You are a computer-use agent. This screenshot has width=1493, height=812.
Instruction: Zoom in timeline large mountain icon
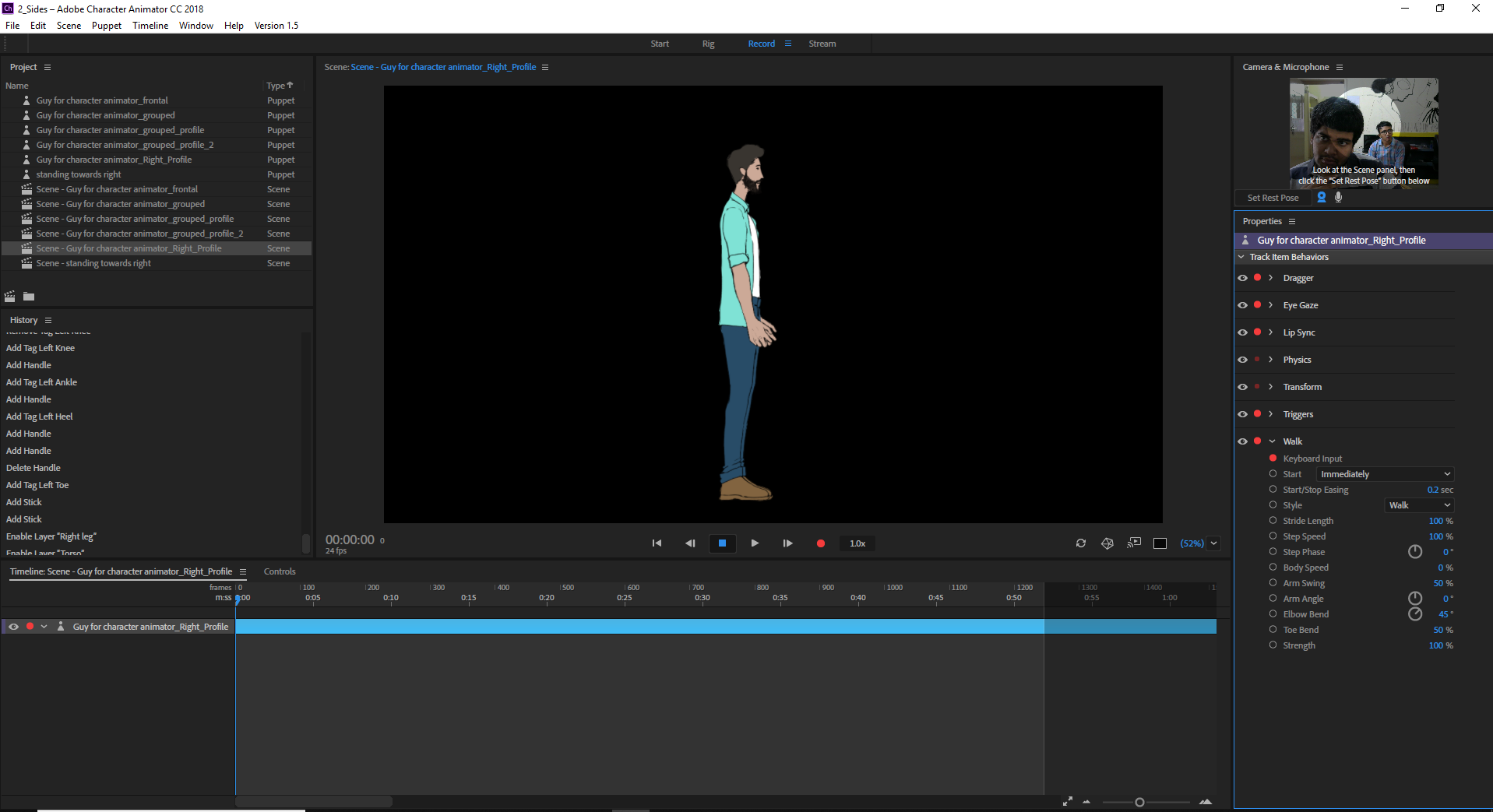tap(1206, 801)
